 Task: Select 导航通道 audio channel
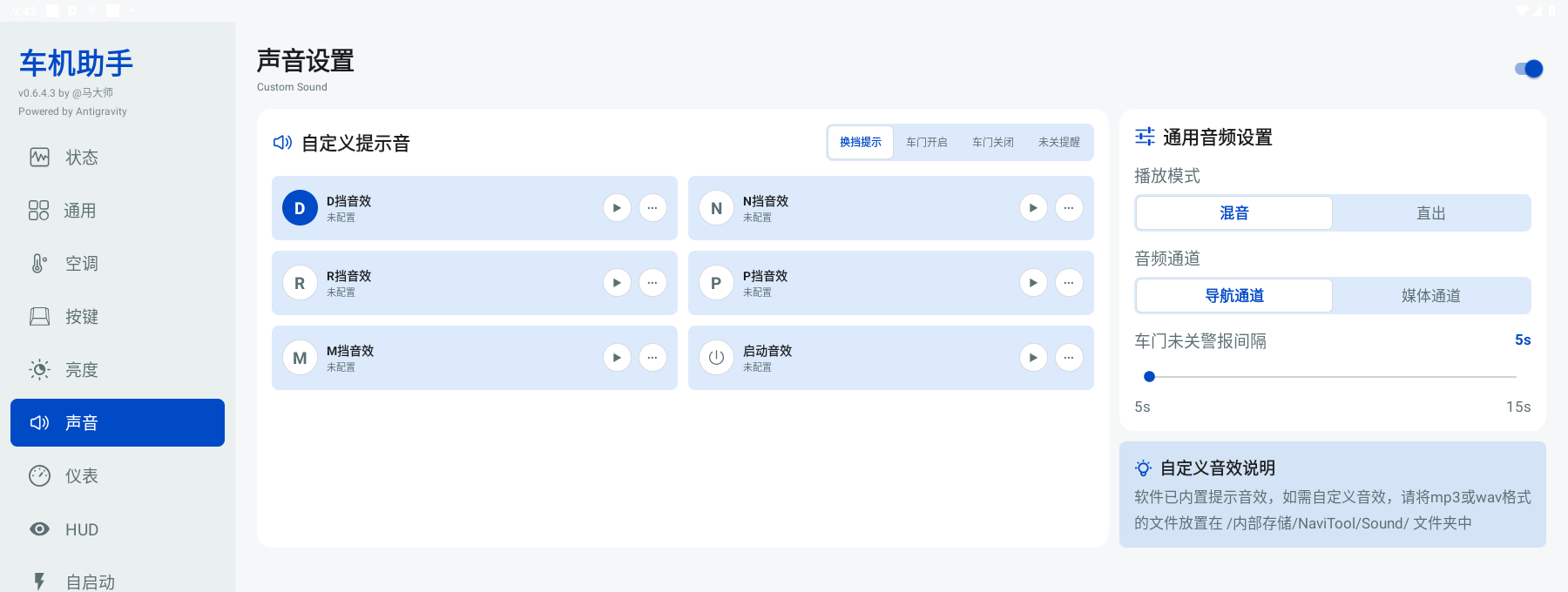click(1234, 296)
